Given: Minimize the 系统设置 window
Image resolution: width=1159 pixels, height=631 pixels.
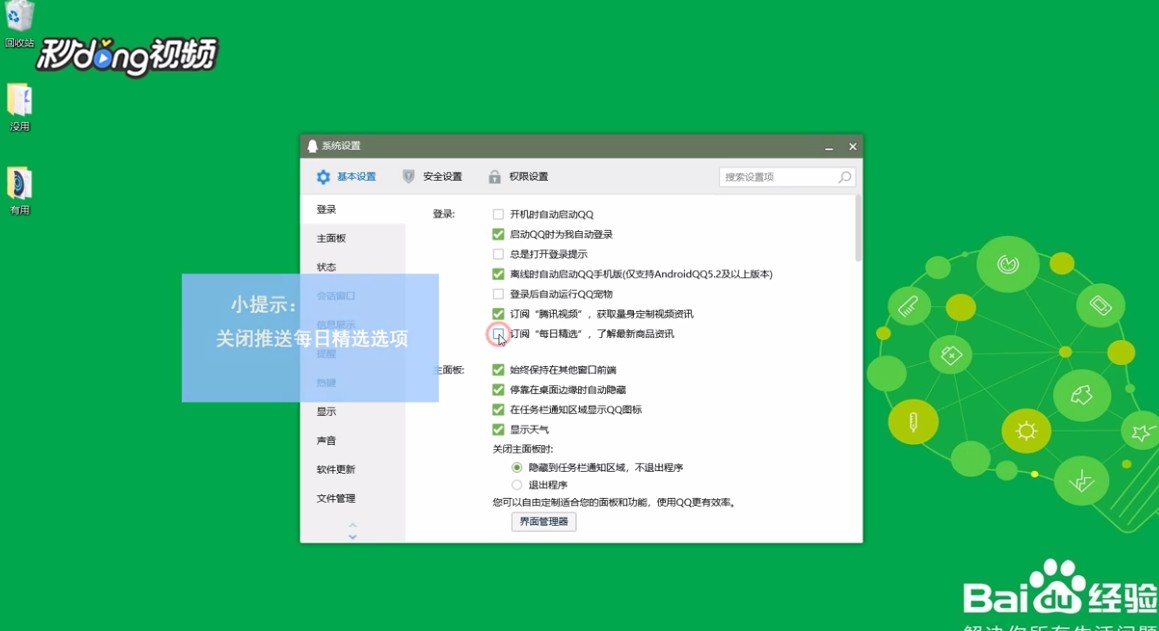Looking at the screenshot, I should pos(829,147).
